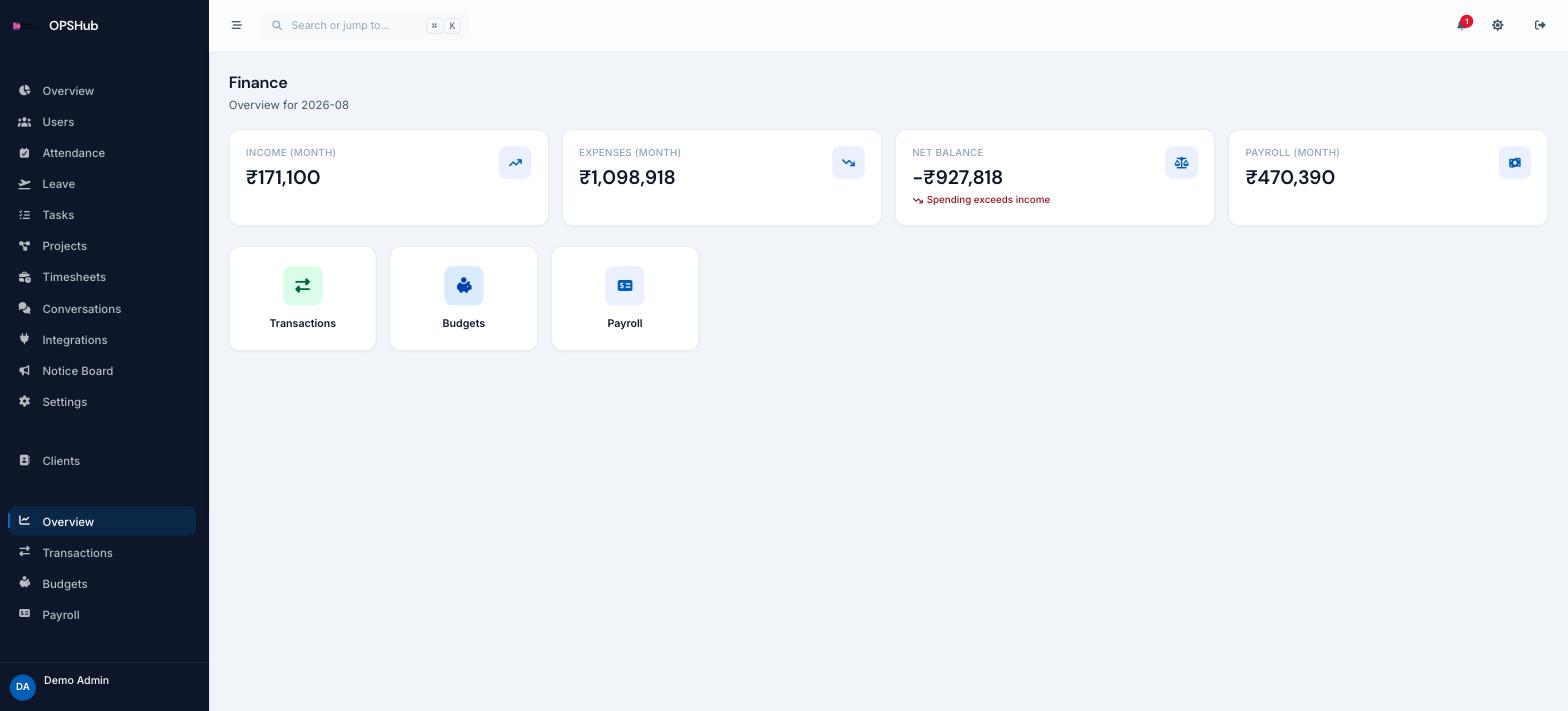
Task: Click the Finance page heading
Action: (x=258, y=82)
